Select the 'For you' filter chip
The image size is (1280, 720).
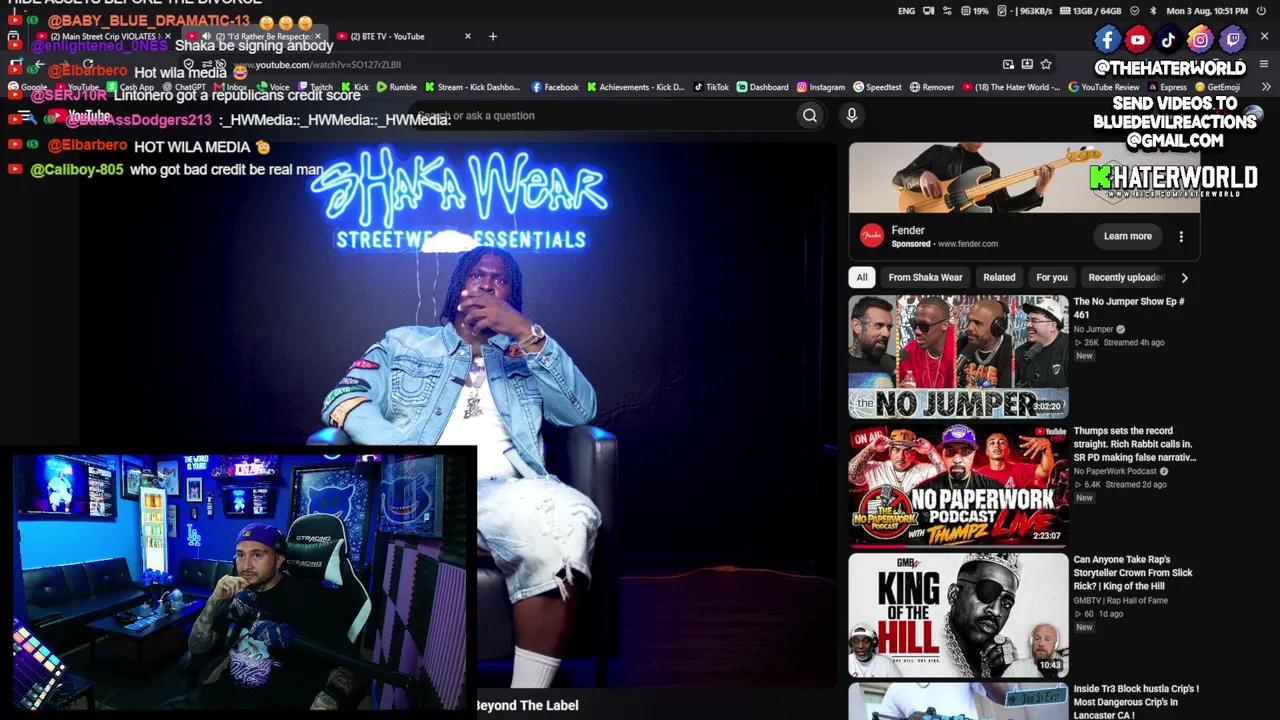[1052, 278]
